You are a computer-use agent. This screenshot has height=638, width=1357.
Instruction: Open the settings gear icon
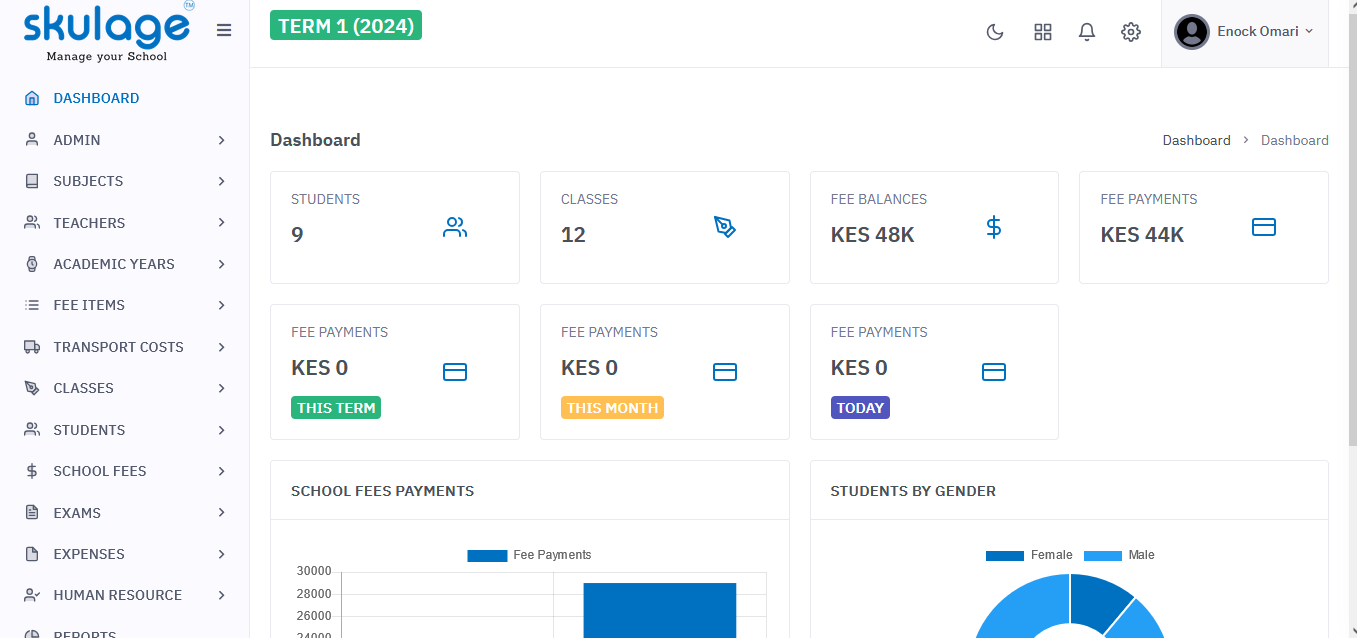pos(1130,32)
